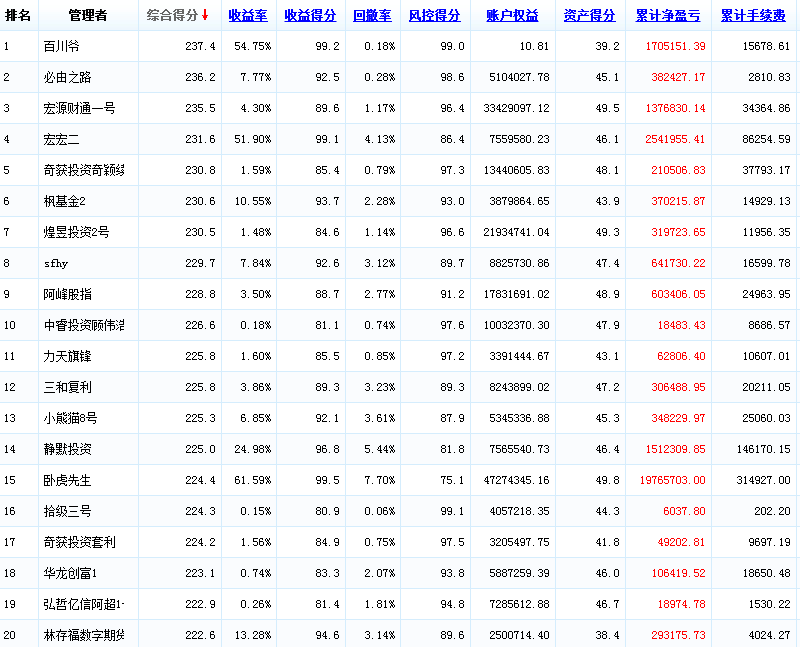Click account equity value 2500714.40
The width and height of the screenshot is (800, 647).
[x=519, y=635]
